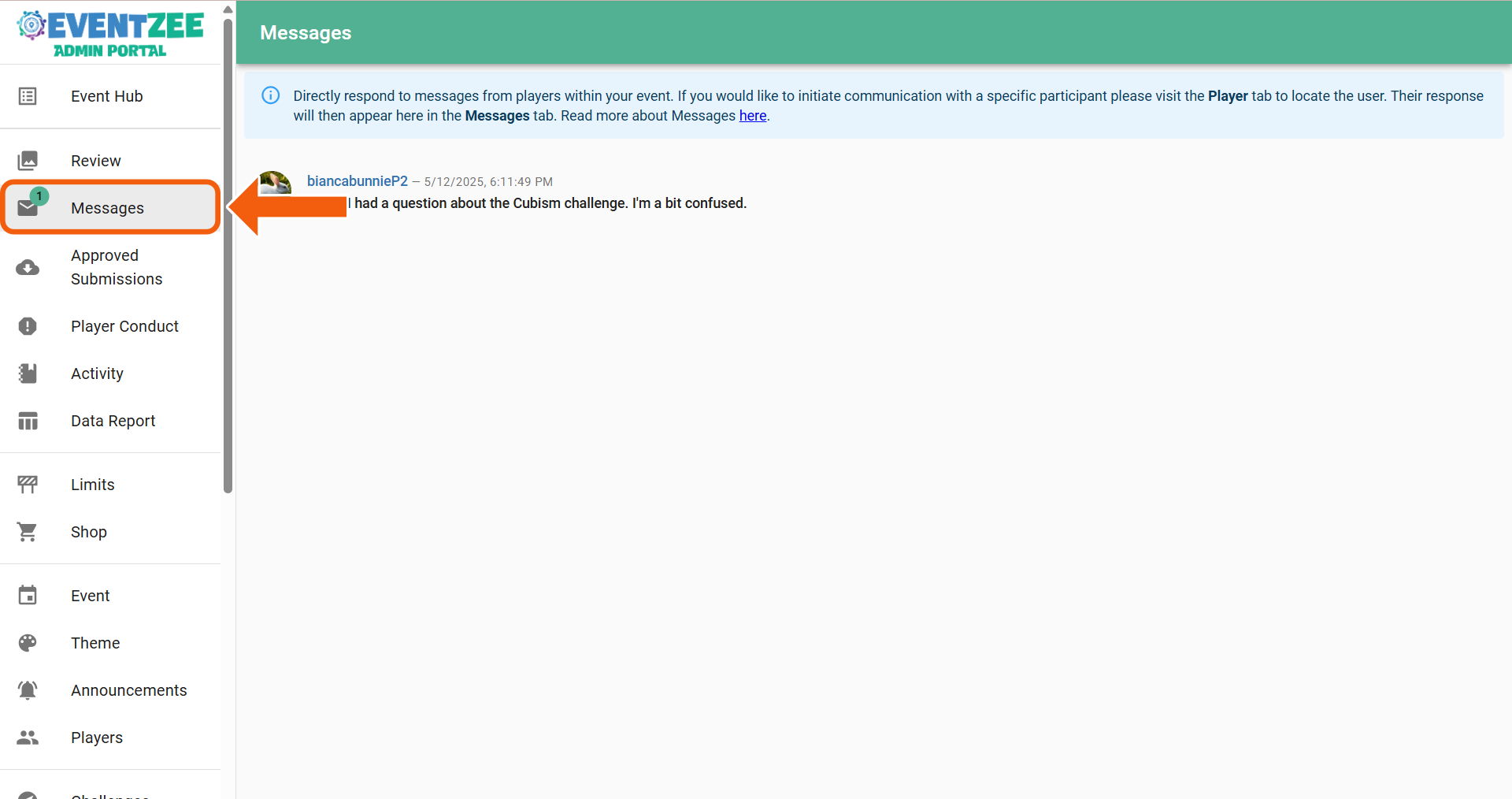Open Player Conduct page
This screenshot has width=1512, height=799.
(x=110, y=326)
